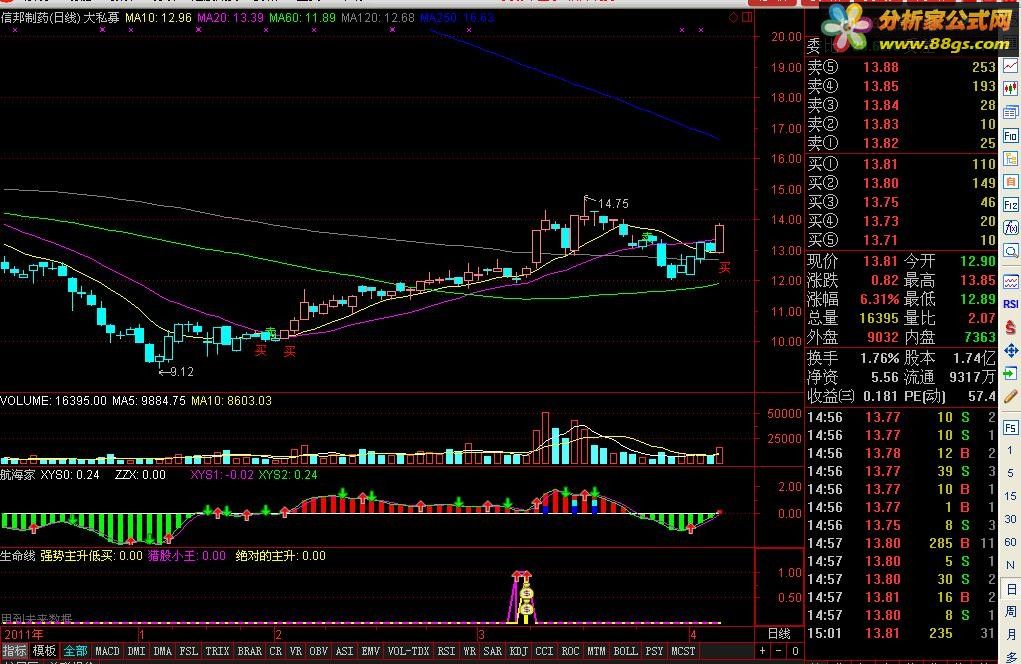Select the N custom period
Image resolution: width=1021 pixels, height=664 pixels.
(1010, 565)
